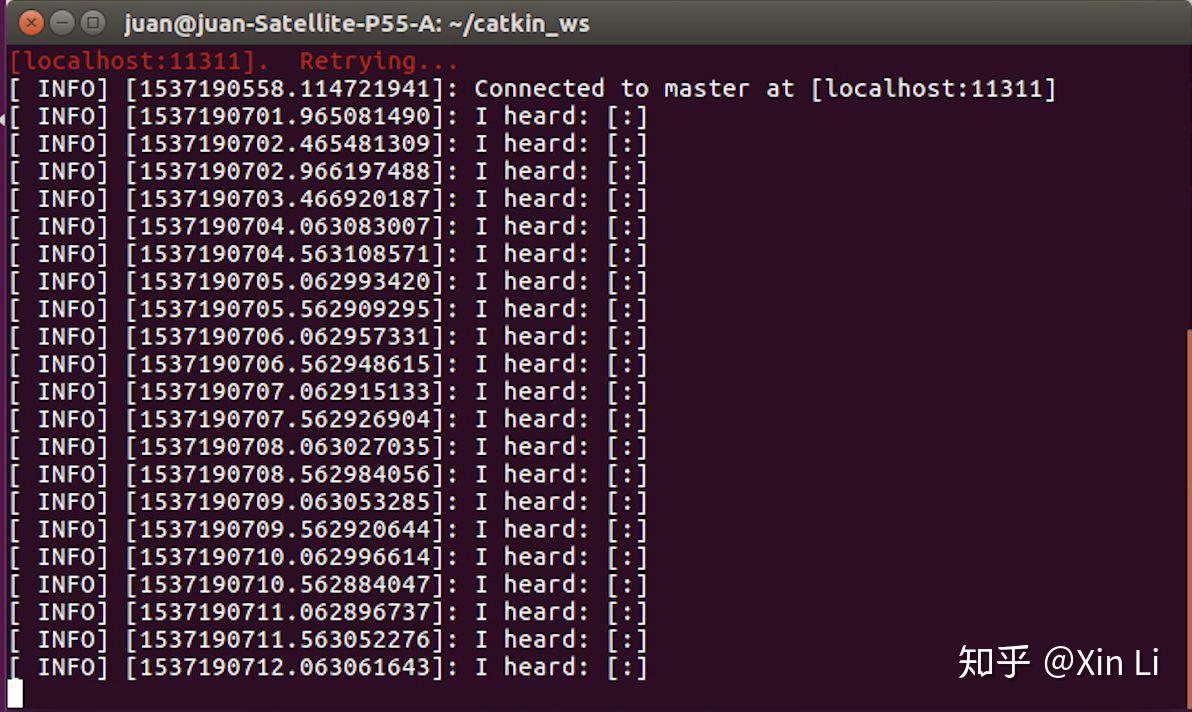
Task: Click "I heard" on the 1537190703.466920187 line
Action: click(531, 199)
